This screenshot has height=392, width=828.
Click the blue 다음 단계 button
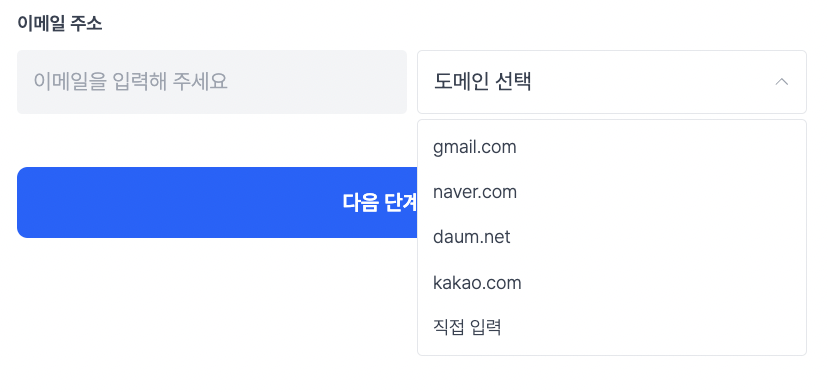pos(217,202)
